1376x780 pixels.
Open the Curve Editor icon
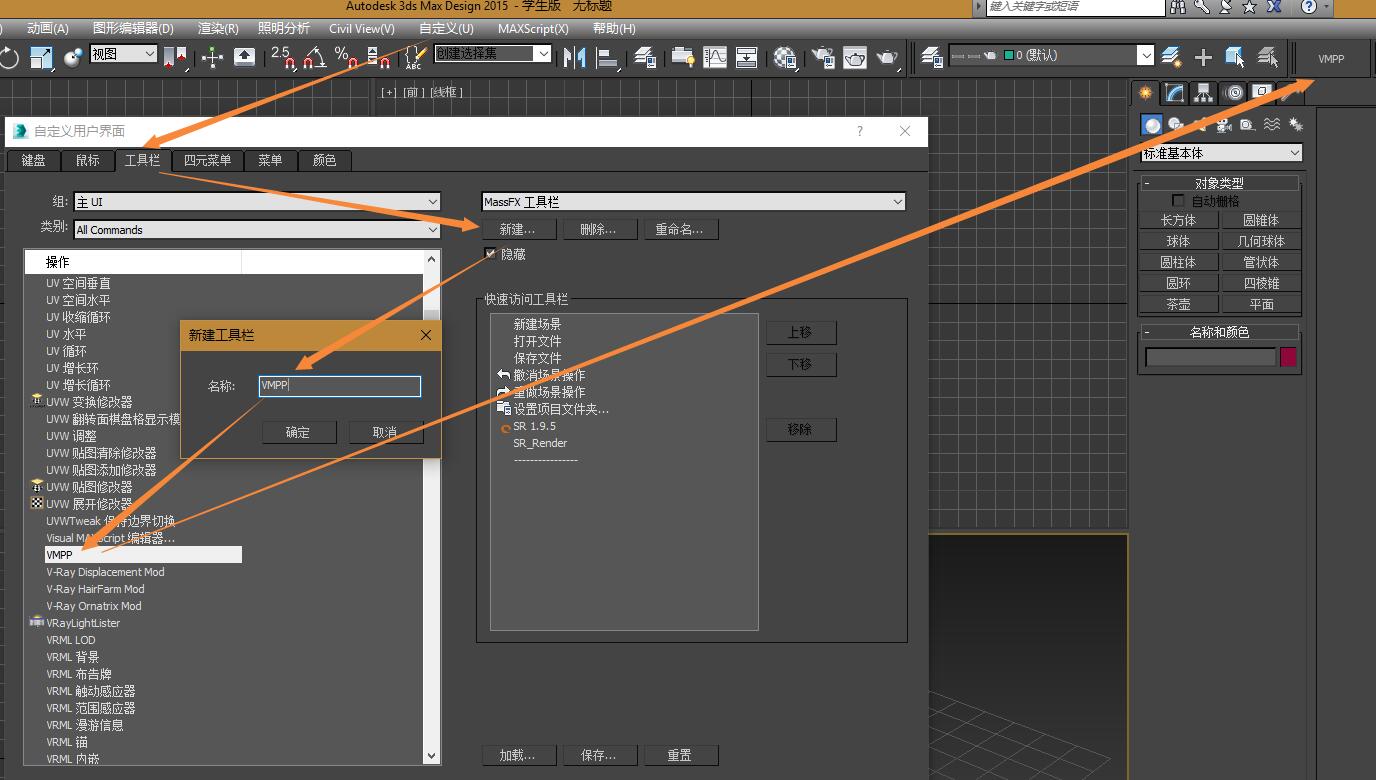pos(715,57)
